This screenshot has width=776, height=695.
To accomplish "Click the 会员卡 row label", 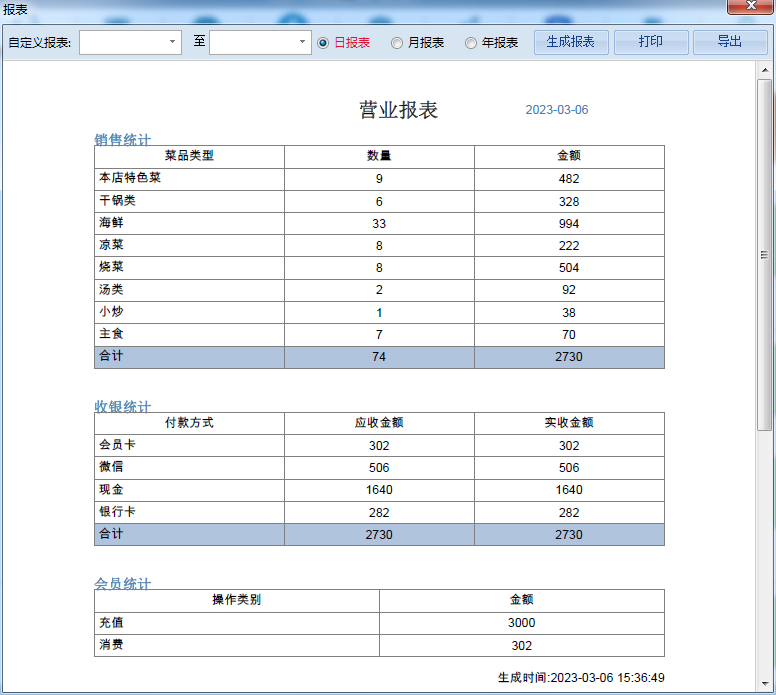I will [117, 445].
